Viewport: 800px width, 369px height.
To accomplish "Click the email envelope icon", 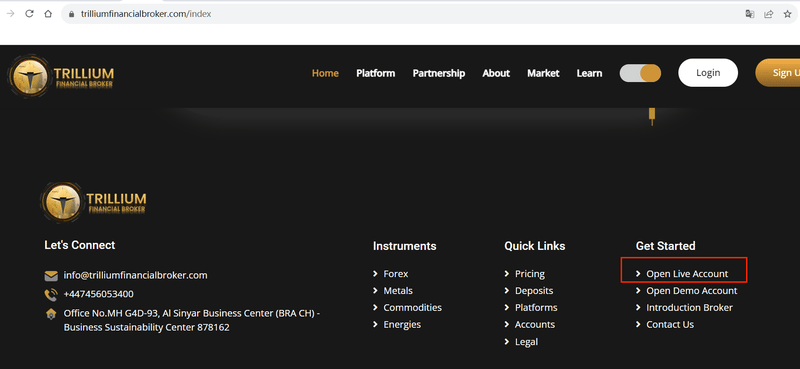I will pyautogui.click(x=51, y=276).
